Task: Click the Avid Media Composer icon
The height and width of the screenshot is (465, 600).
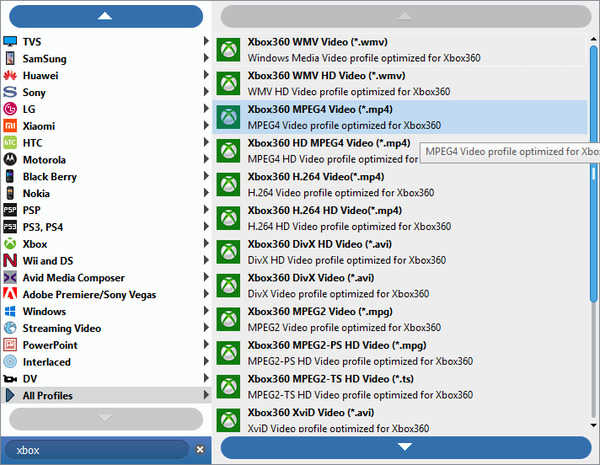Action: 10,277
